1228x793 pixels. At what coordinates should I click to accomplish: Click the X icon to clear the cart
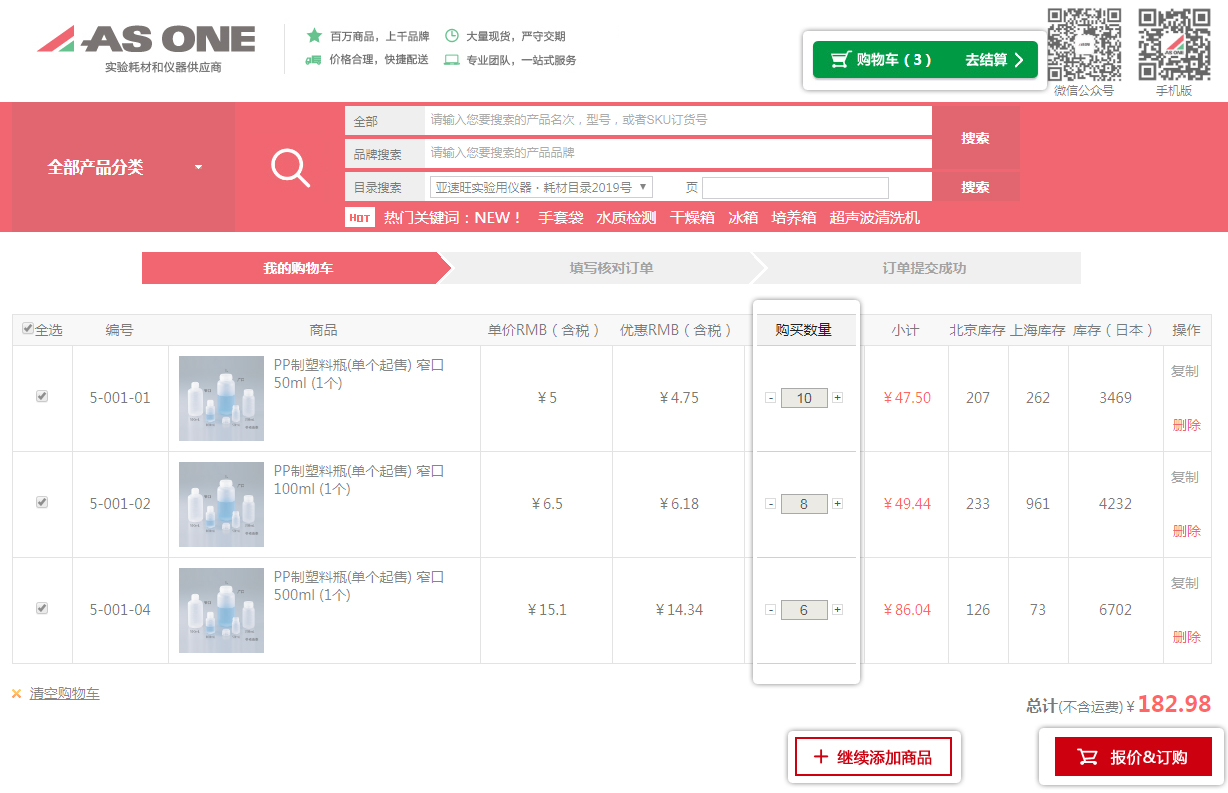point(16,694)
